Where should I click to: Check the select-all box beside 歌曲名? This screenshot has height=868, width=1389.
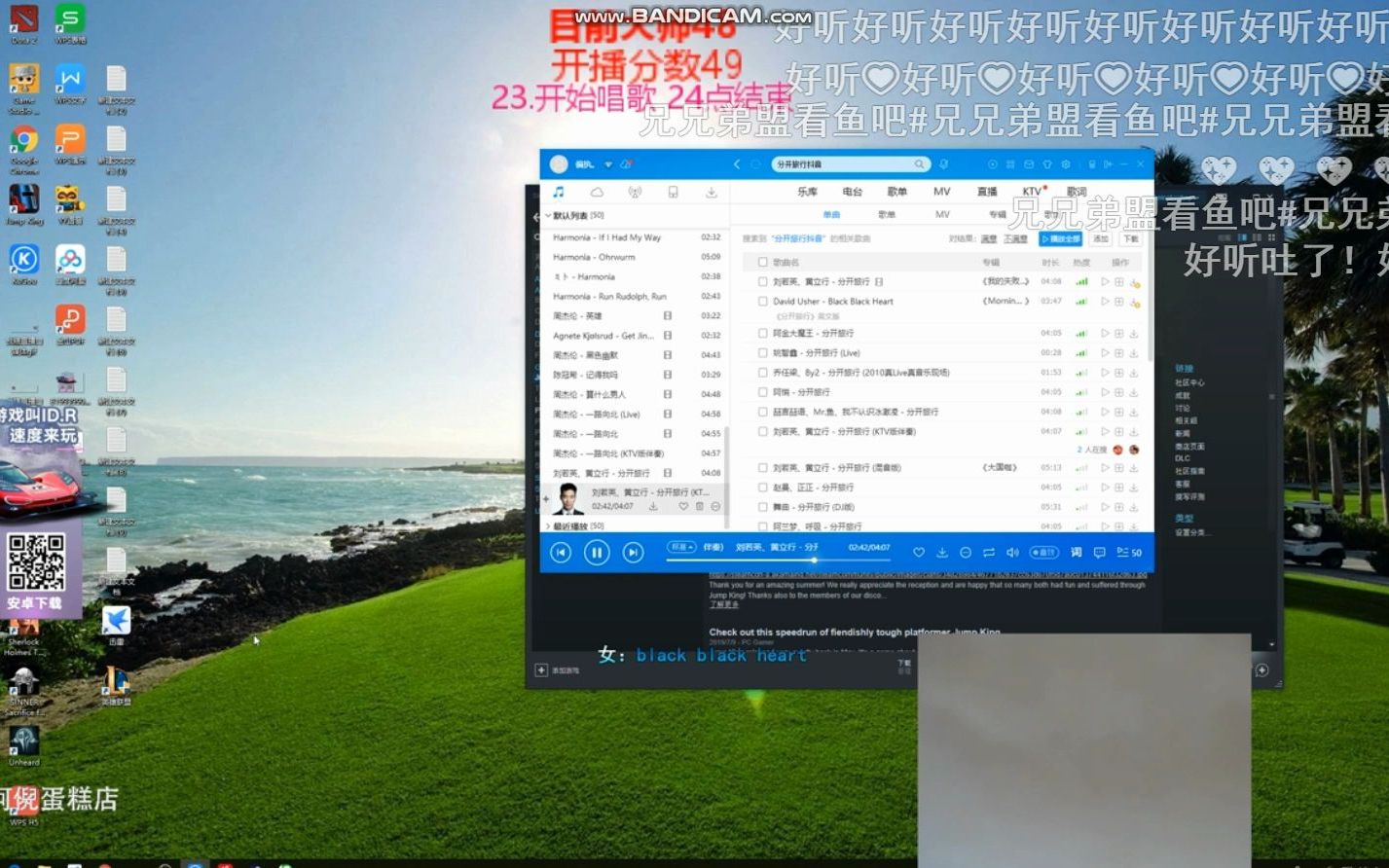[762, 263]
